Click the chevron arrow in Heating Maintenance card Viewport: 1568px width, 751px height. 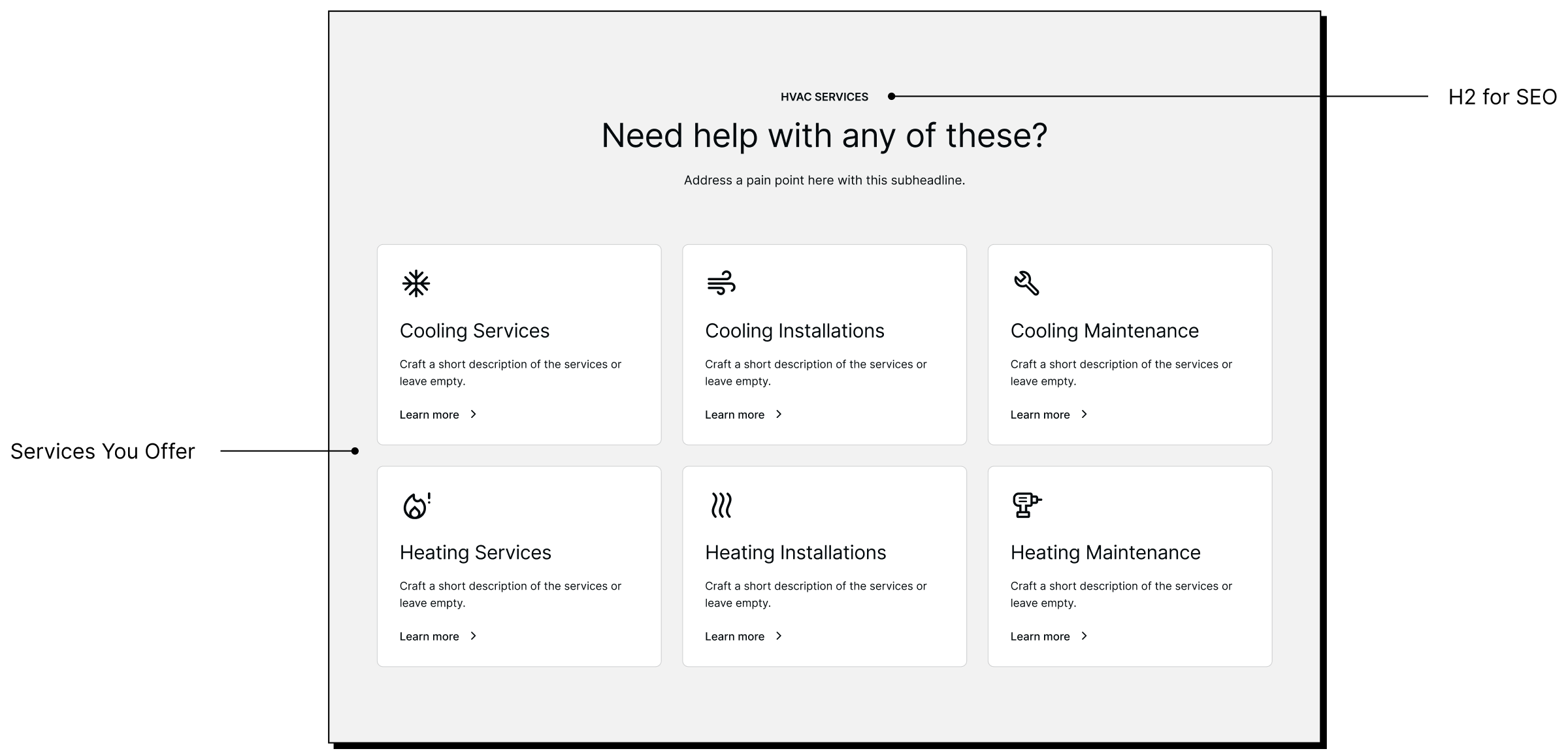click(x=1085, y=636)
